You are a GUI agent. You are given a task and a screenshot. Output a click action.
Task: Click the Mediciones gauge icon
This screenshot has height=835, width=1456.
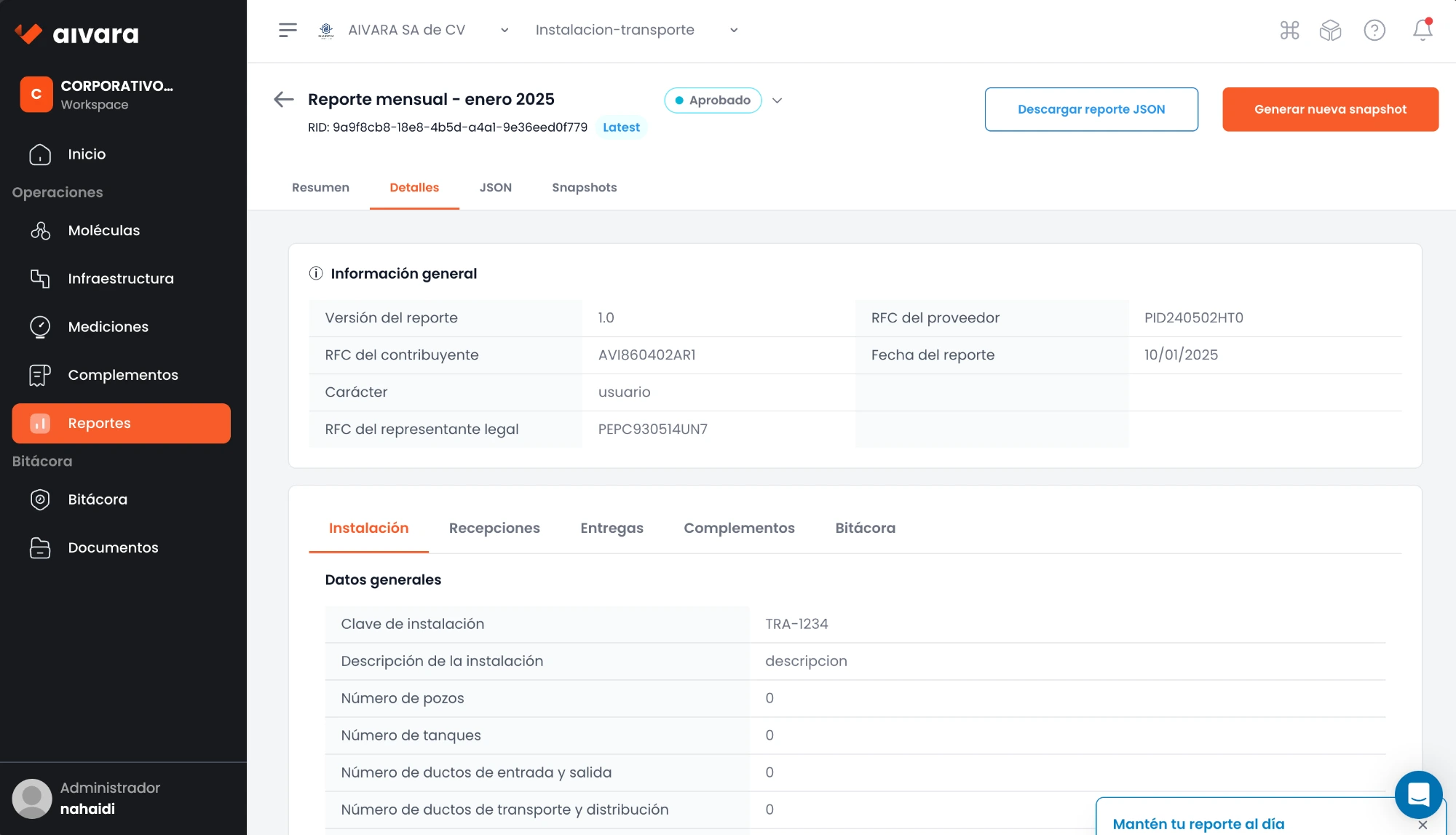pyautogui.click(x=40, y=327)
